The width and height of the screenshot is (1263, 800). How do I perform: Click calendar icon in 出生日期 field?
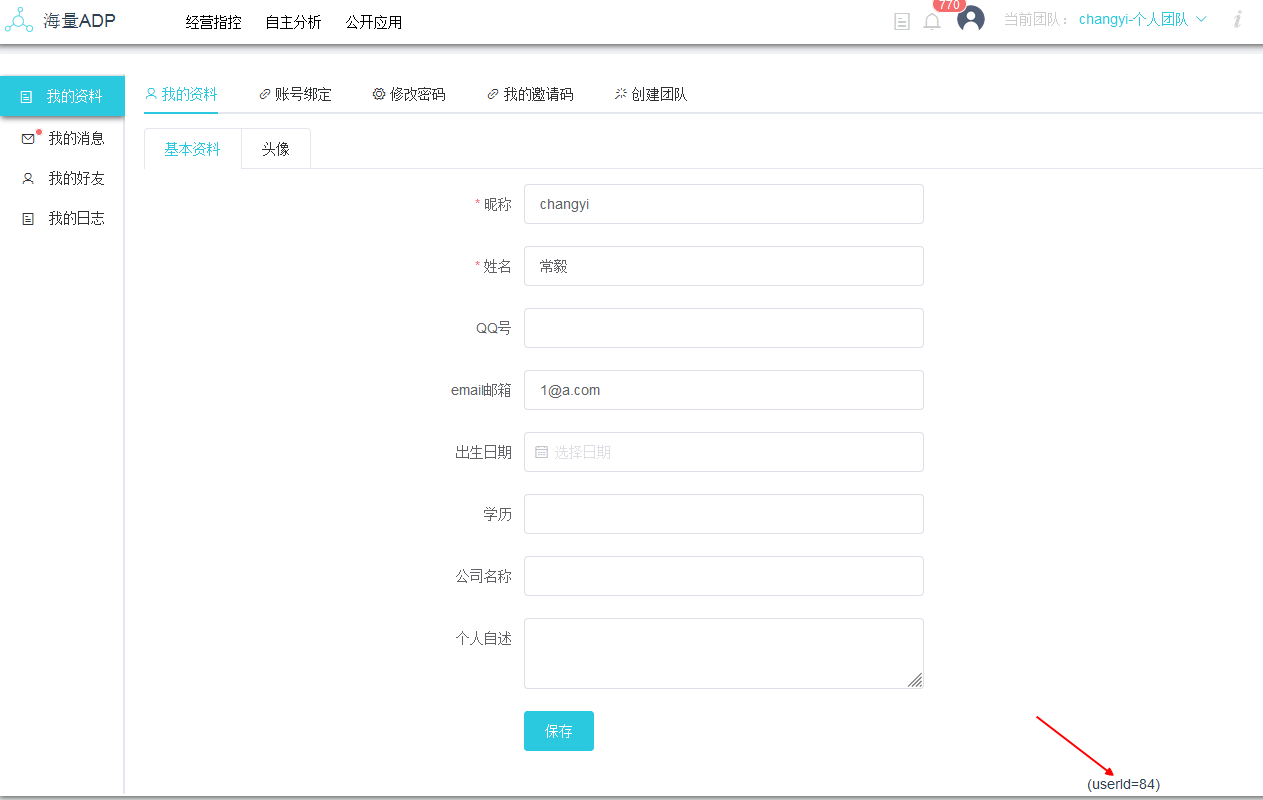542,452
